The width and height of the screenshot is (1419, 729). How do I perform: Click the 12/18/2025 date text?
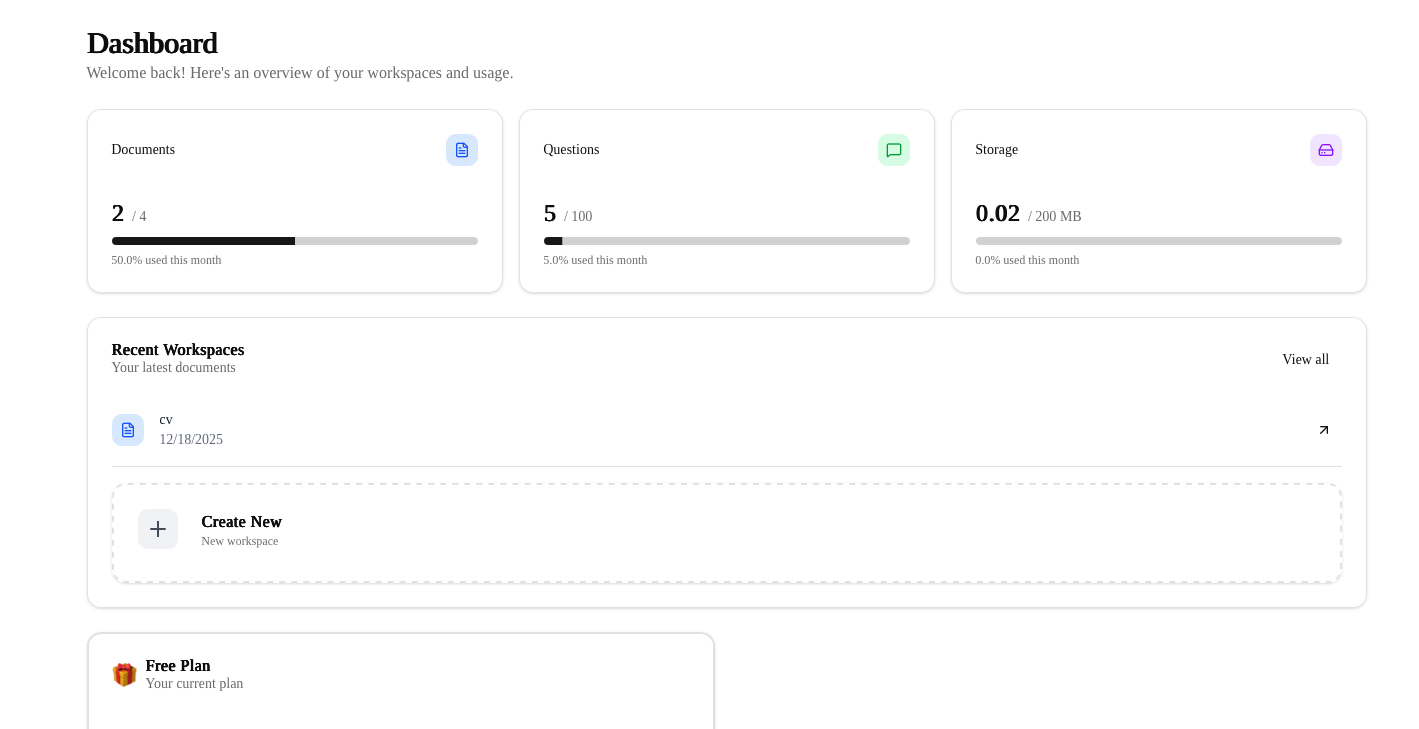tap(191, 440)
